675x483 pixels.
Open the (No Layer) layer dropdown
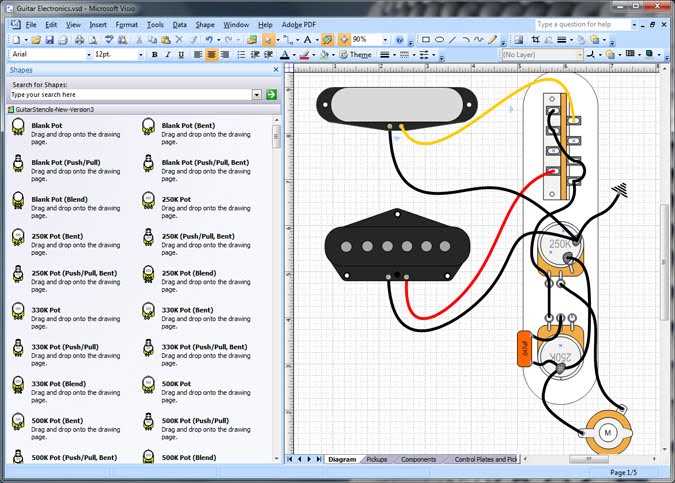pos(579,55)
